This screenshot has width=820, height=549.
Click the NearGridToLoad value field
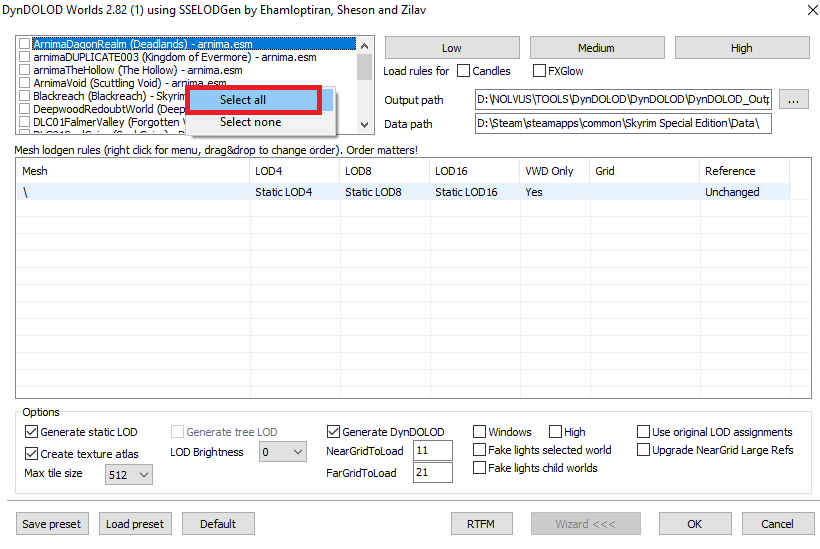click(x=432, y=451)
